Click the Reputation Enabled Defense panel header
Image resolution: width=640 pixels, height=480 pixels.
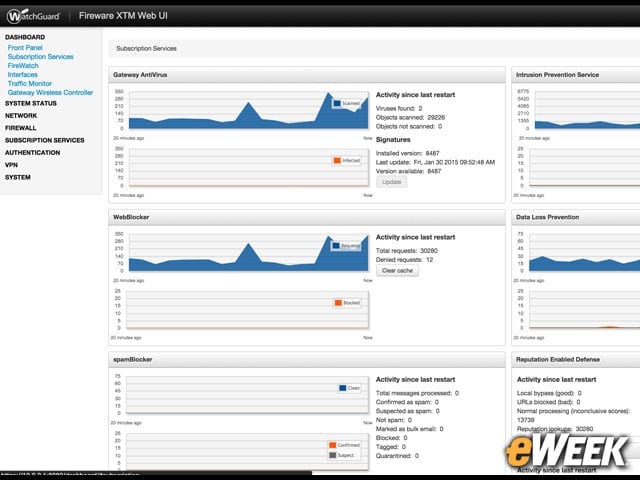click(x=576, y=360)
